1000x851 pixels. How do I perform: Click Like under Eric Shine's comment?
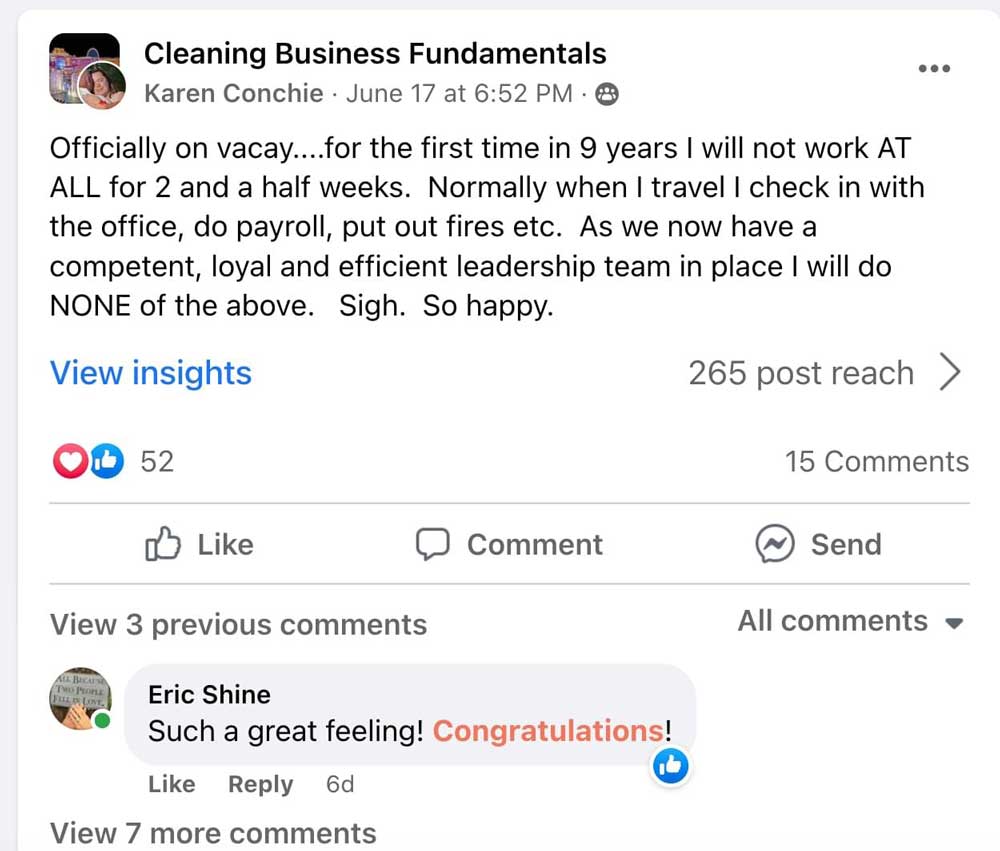(171, 785)
